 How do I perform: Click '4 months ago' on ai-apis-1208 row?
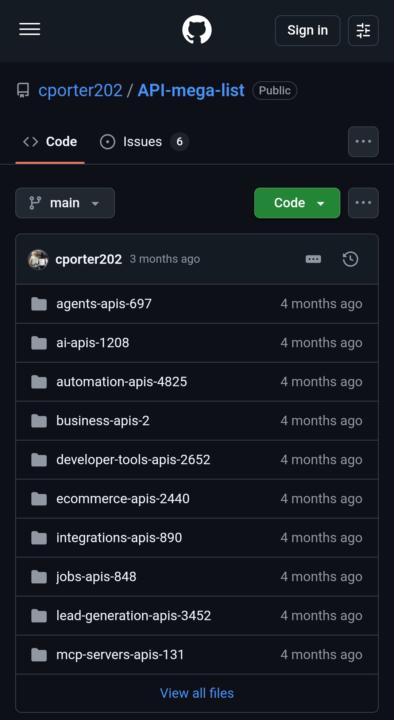pyautogui.click(x=321, y=343)
